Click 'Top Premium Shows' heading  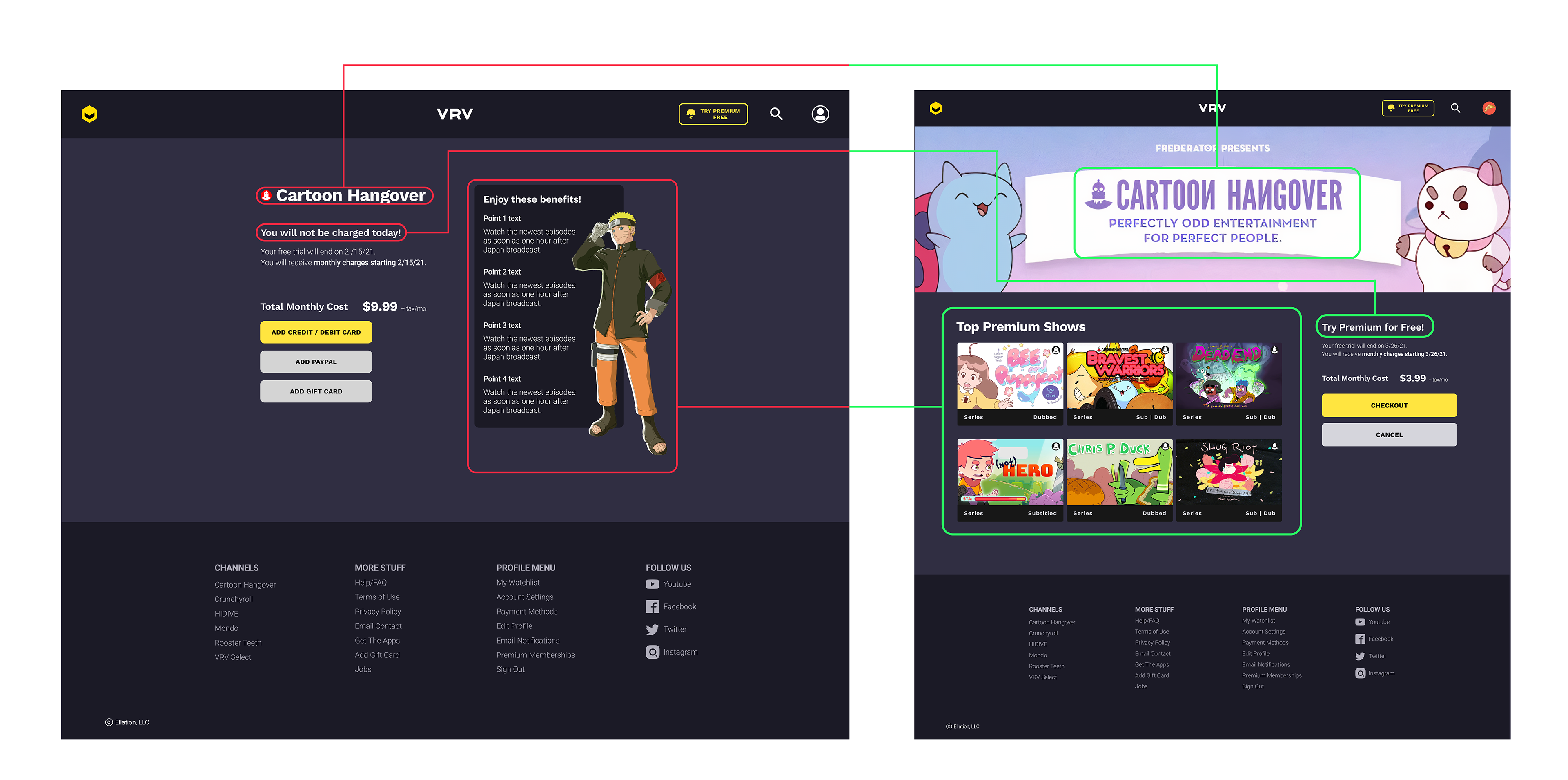[1021, 327]
